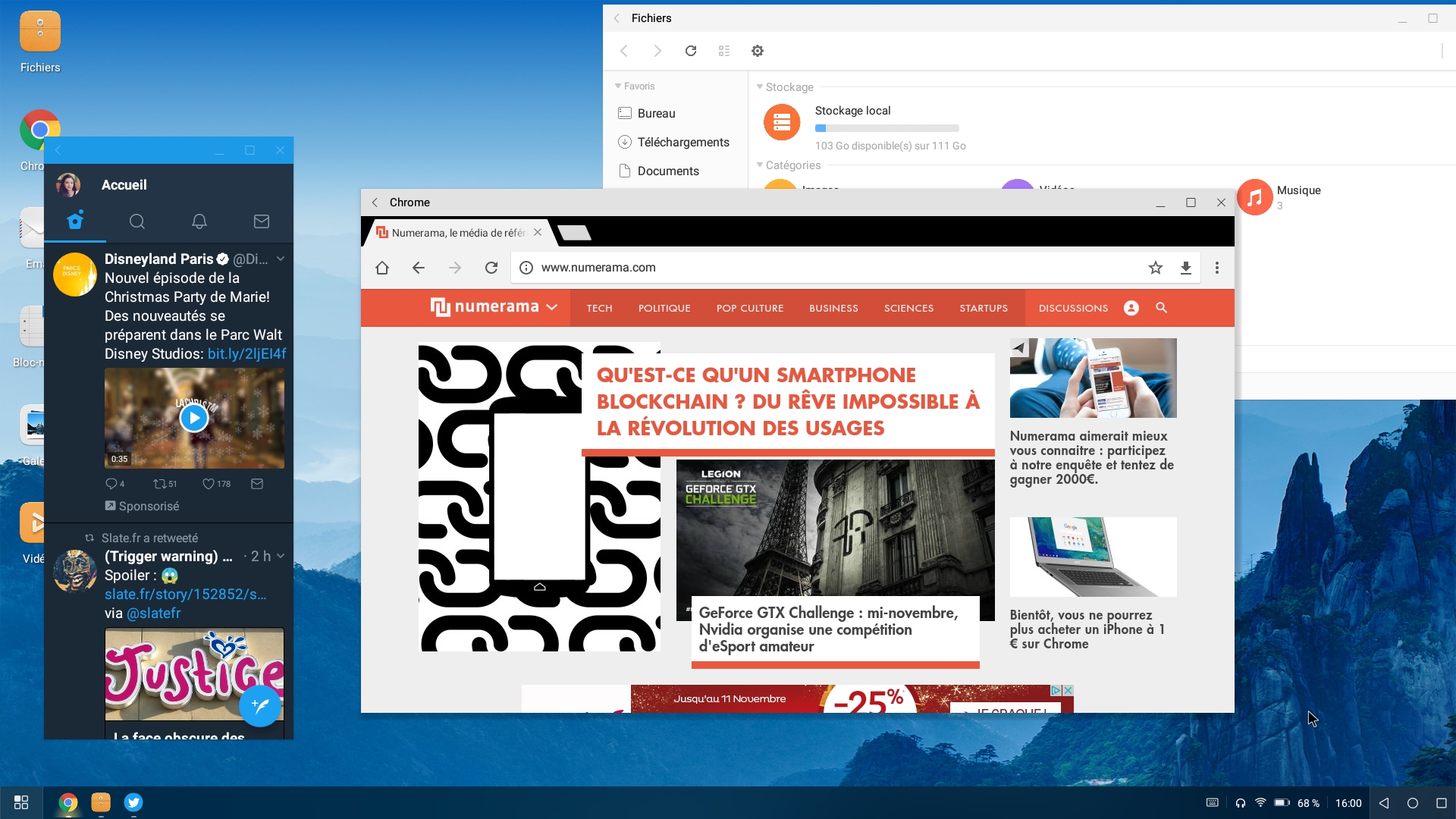Viewport: 1456px width, 819px height.
Task: Open Numerama enquête 2000€ article
Action: (1091, 457)
